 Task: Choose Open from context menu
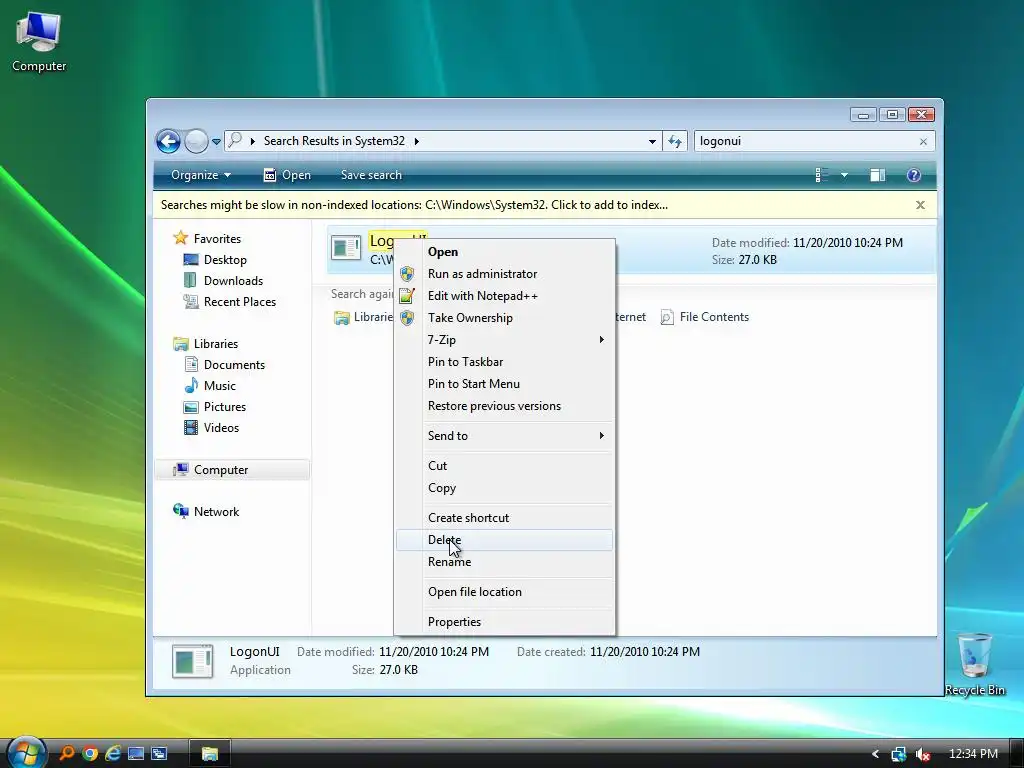[504, 252]
